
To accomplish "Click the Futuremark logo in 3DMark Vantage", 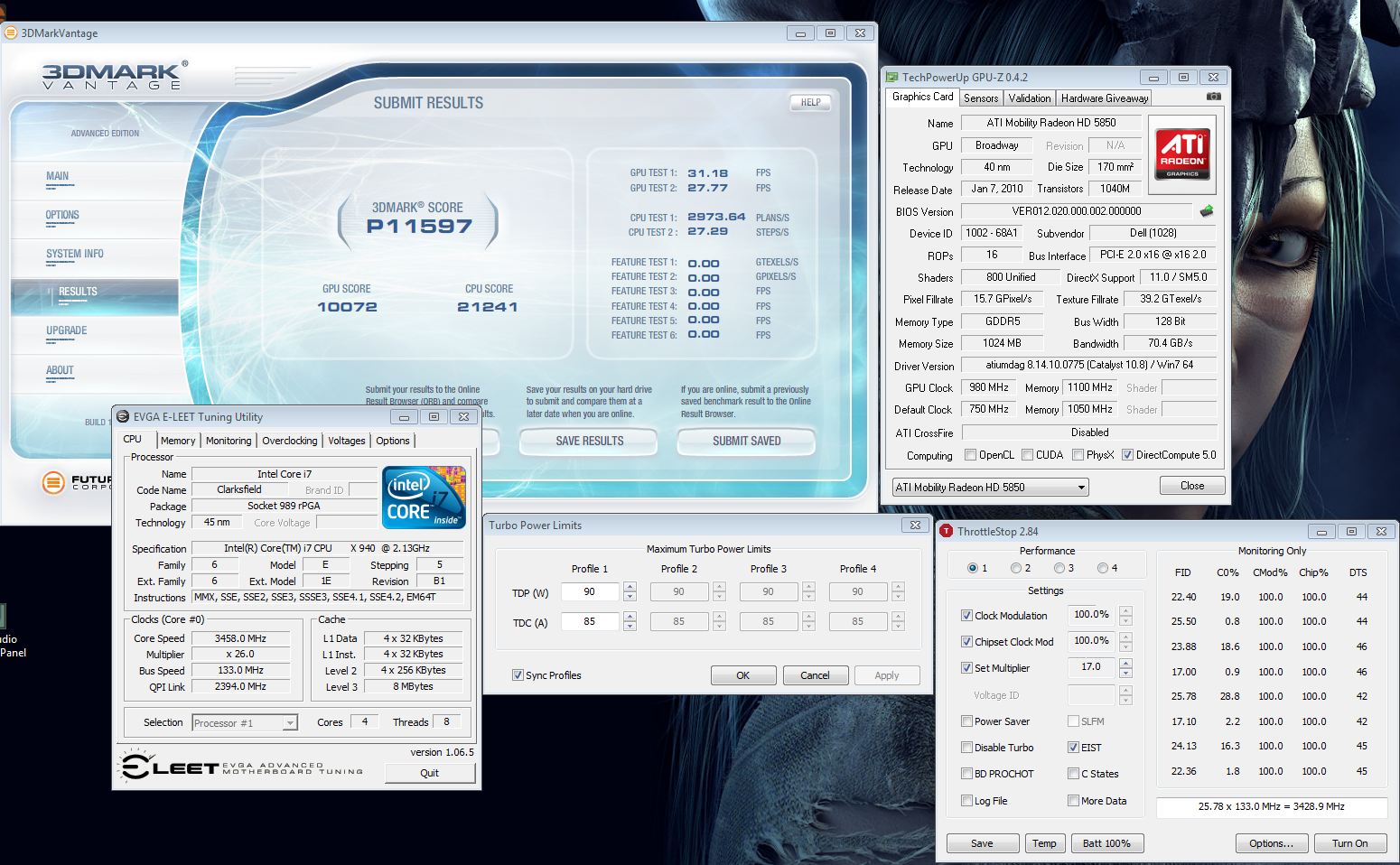I will pos(78,482).
